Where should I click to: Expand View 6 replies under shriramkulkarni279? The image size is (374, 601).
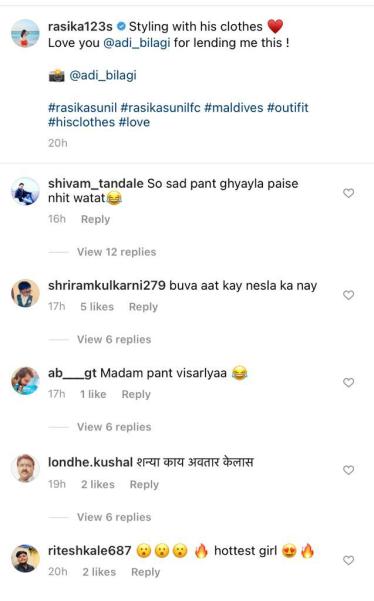pos(114,339)
